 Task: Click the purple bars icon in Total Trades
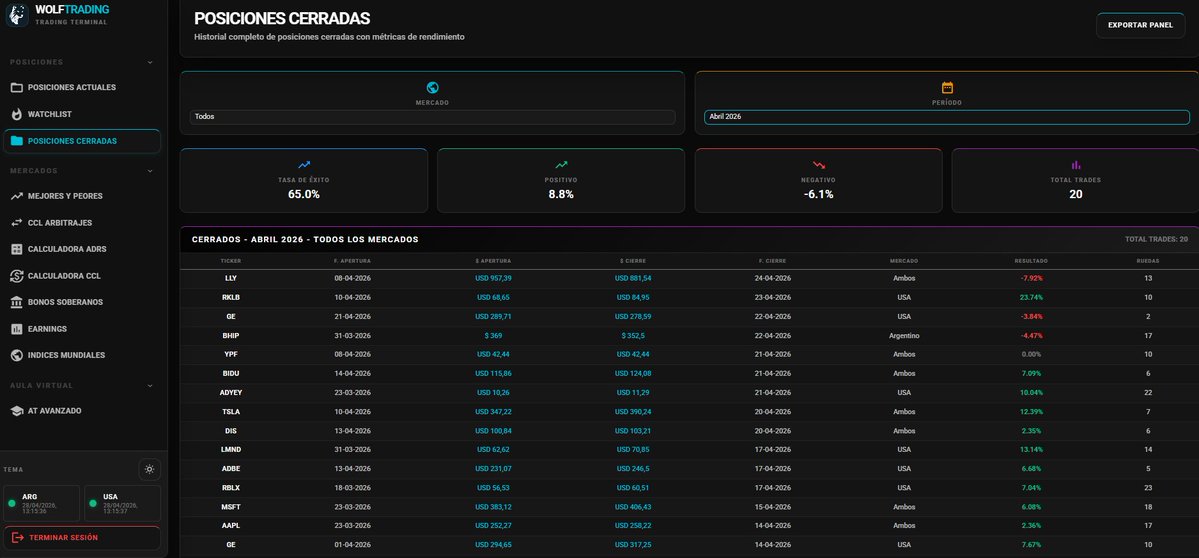point(1076,164)
